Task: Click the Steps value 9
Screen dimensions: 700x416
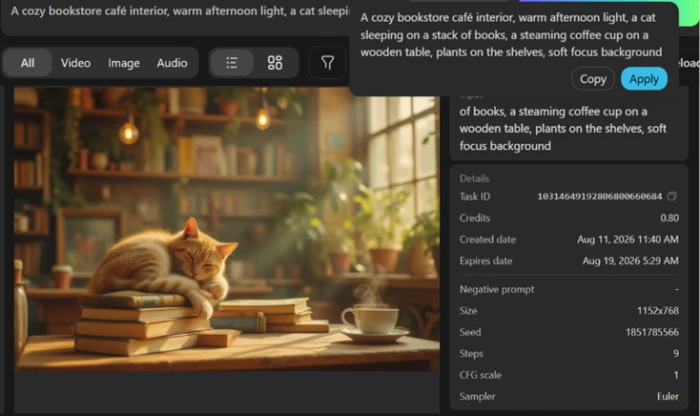Action: (x=676, y=354)
